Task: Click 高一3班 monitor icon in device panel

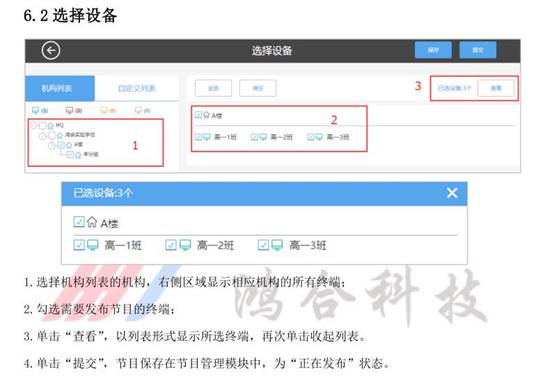Action: click(319, 137)
